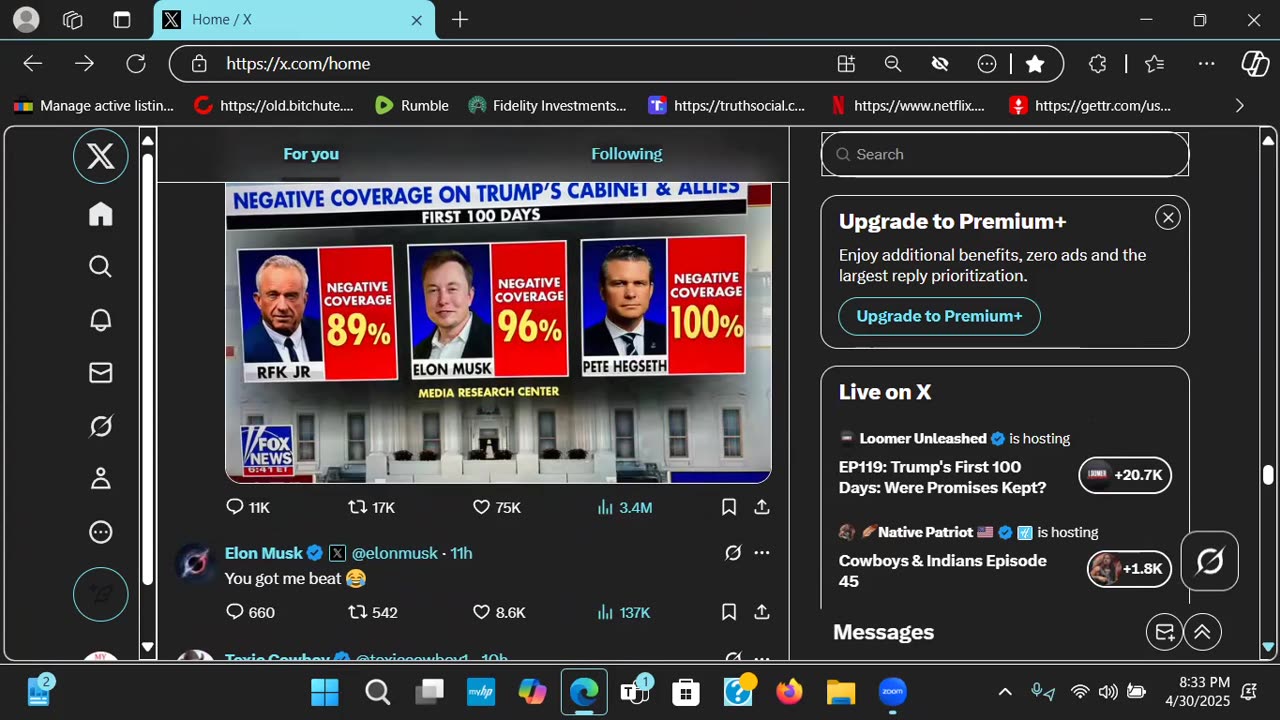Click the page vertical scrollbar thumb
1280x720 pixels.
click(x=1268, y=475)
